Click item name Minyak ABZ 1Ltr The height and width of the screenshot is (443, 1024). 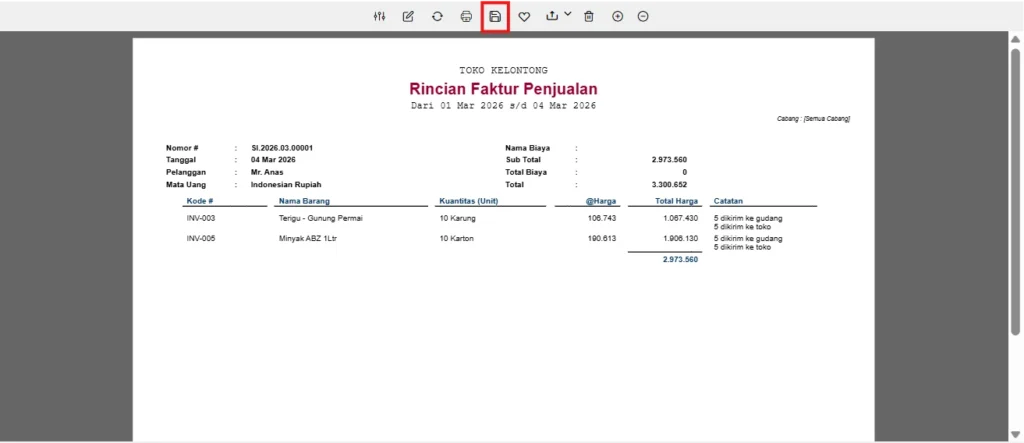tap(308, 238)
